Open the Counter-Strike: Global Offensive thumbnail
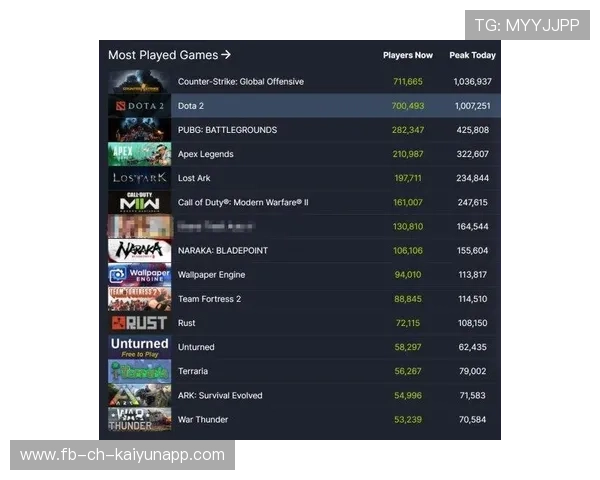The width and height of the screenshot is (600, 480). pyautogui.click(x=139, y=82)
